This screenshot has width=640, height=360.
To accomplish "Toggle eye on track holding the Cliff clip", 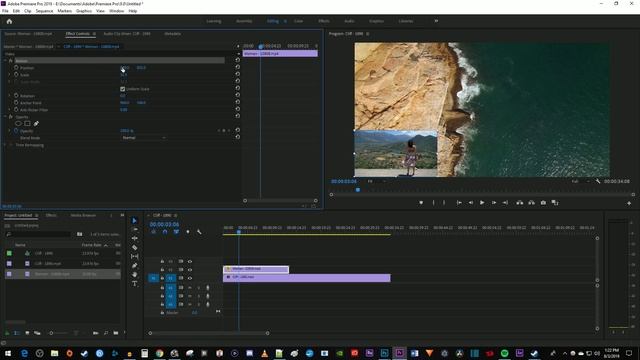I will coord(190,278).
